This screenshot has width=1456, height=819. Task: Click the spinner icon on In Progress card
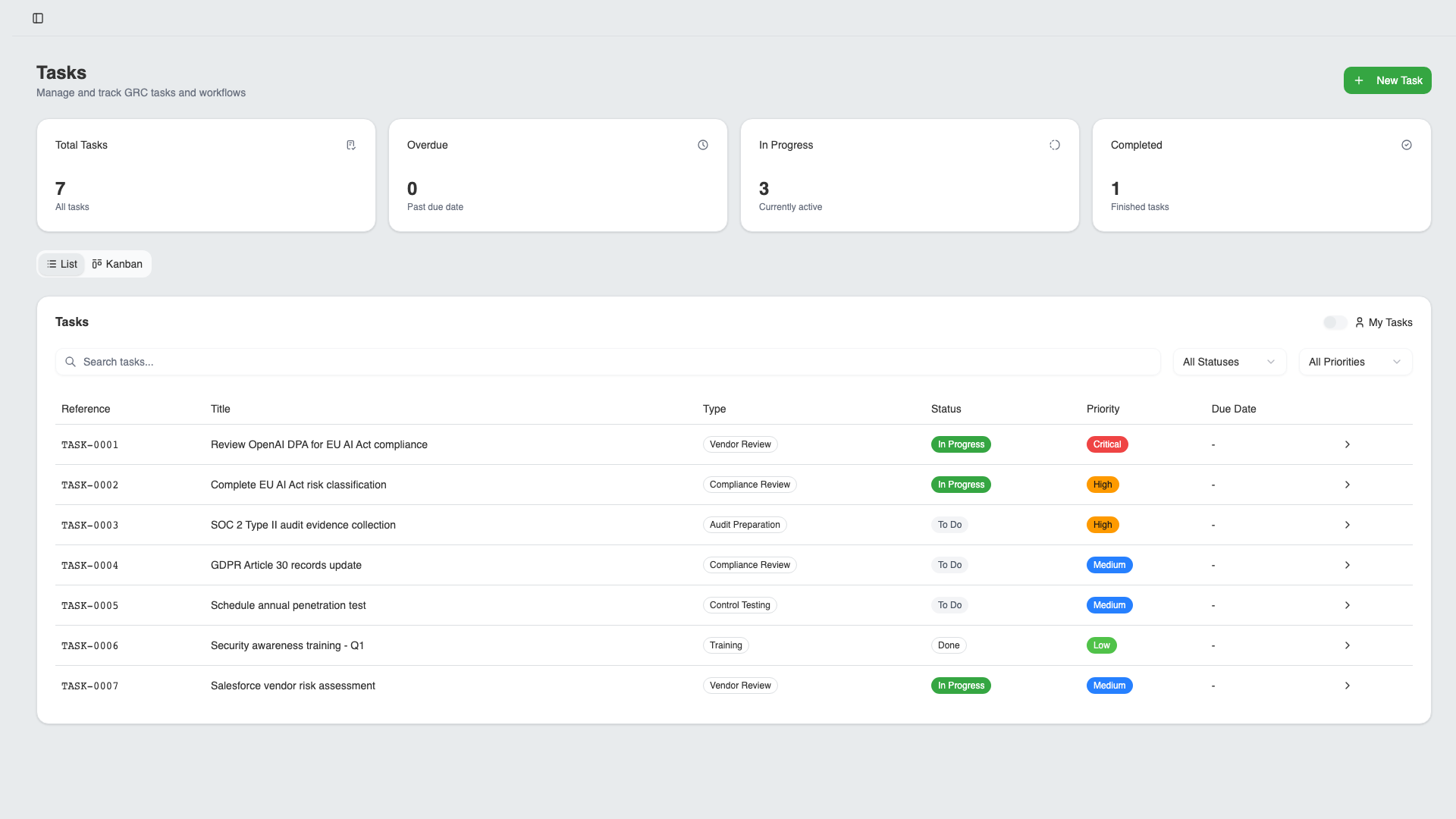(x=1054, y=144)
